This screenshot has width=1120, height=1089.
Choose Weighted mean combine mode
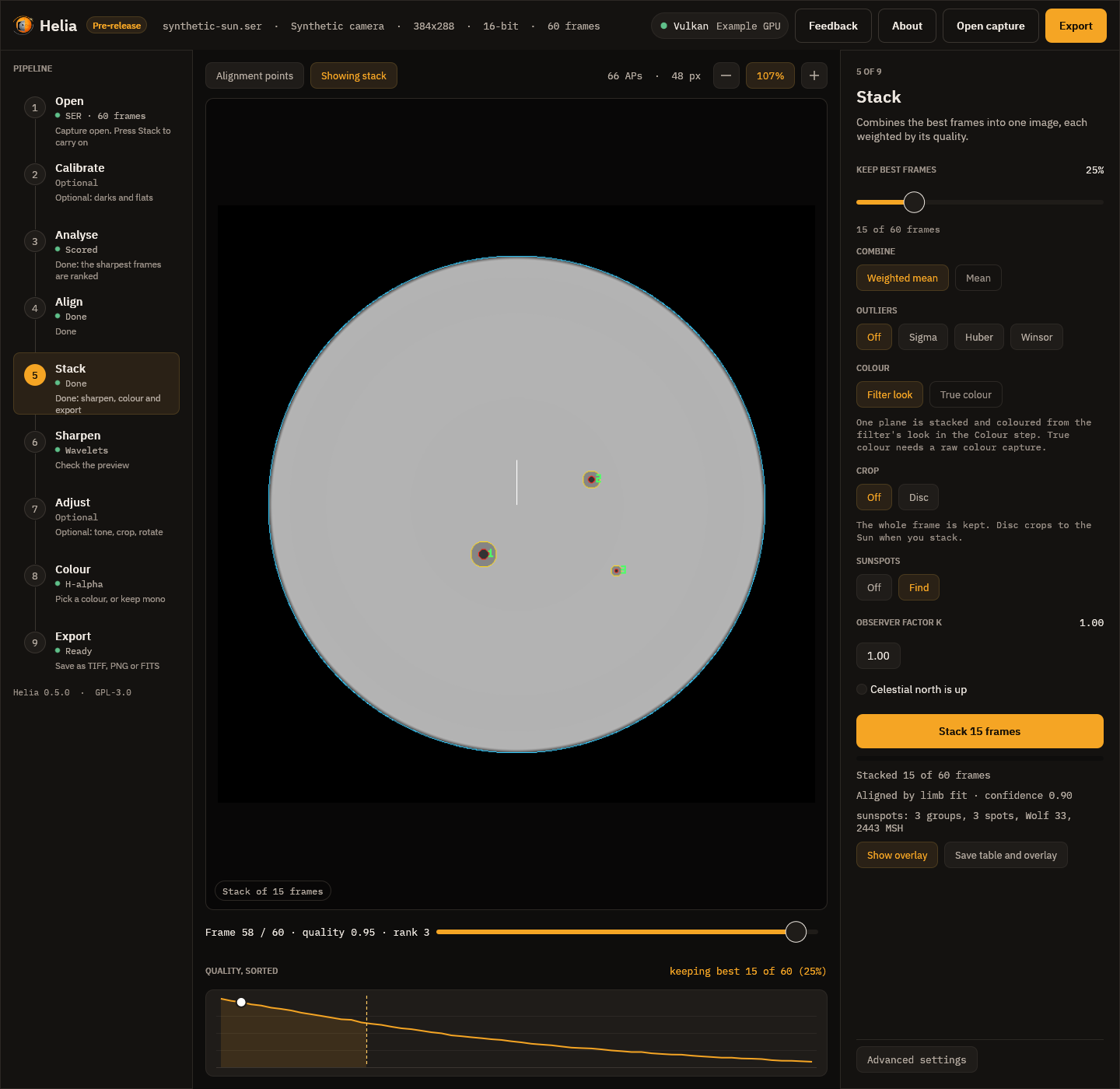(902, 278)
